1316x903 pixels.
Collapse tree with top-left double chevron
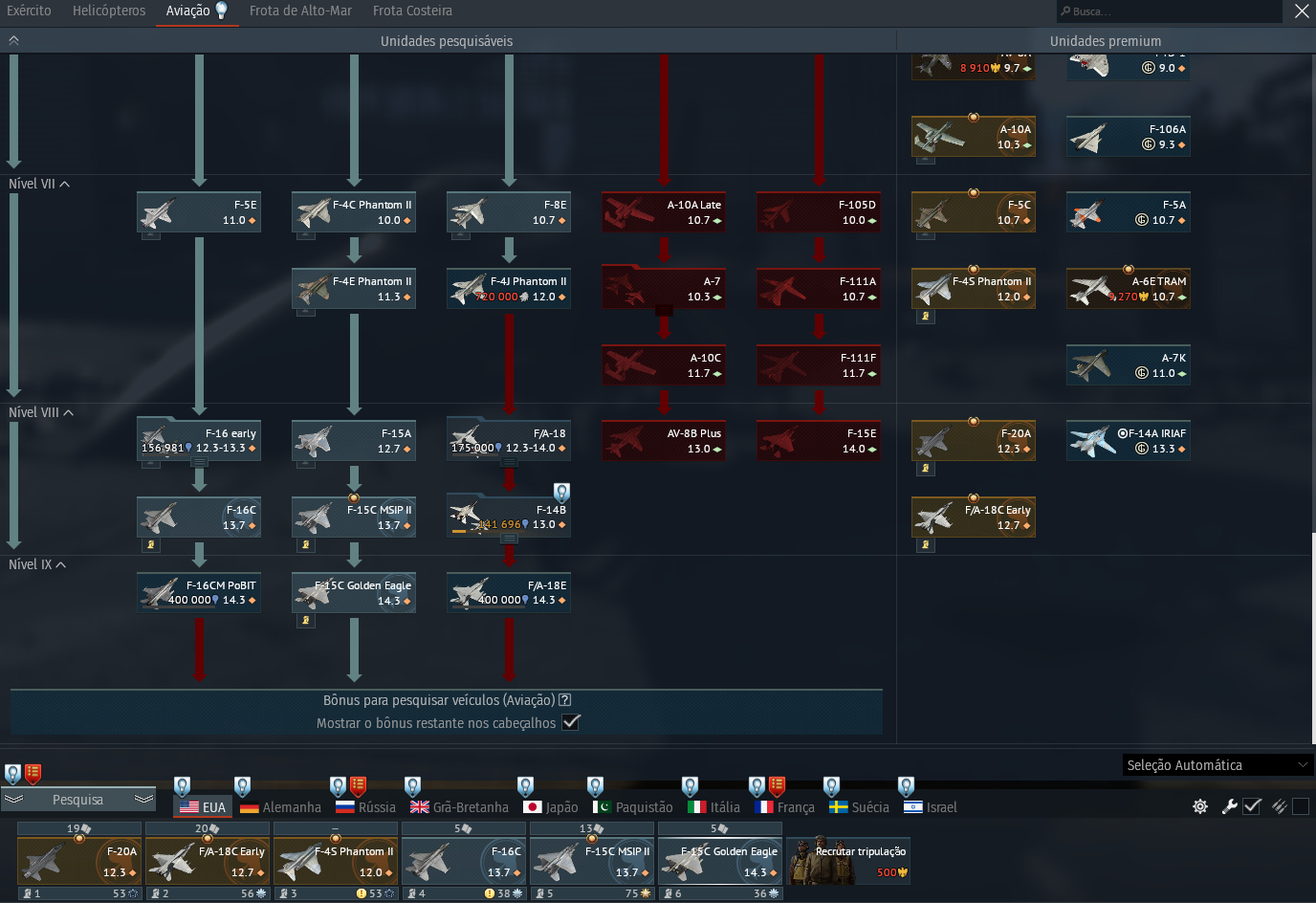click(13, 40)
